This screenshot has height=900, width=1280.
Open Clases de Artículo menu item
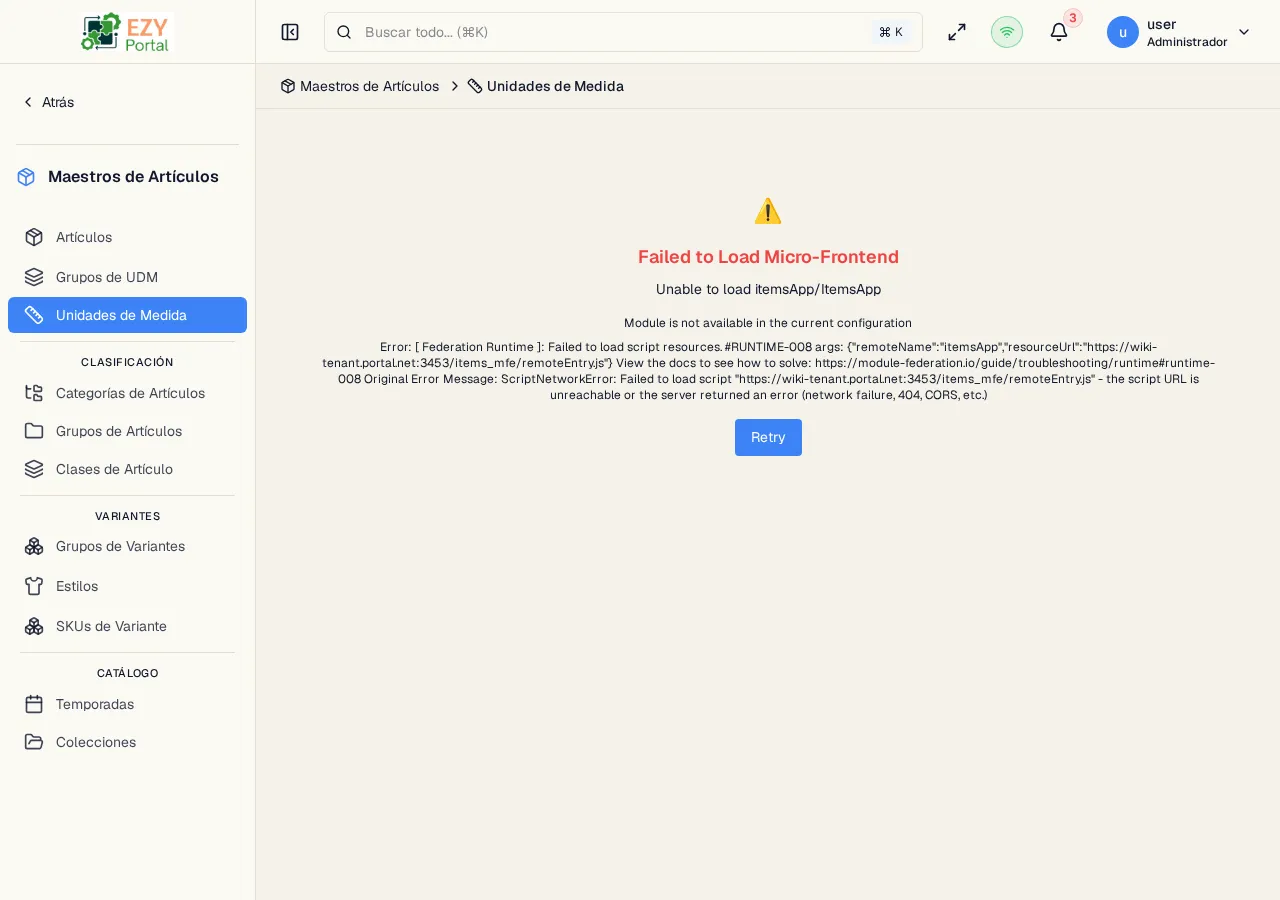[127, 469]
